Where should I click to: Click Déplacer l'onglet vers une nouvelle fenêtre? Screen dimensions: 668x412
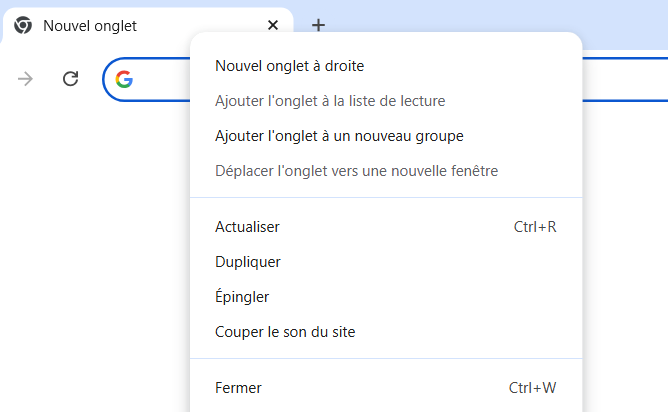tap(356, 171)
